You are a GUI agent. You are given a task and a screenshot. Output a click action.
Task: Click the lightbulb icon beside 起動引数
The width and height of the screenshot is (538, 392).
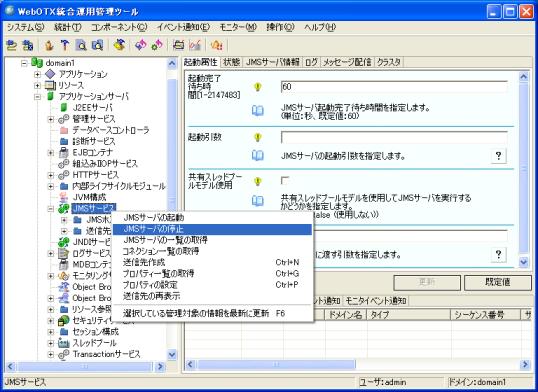pos(258,137)
